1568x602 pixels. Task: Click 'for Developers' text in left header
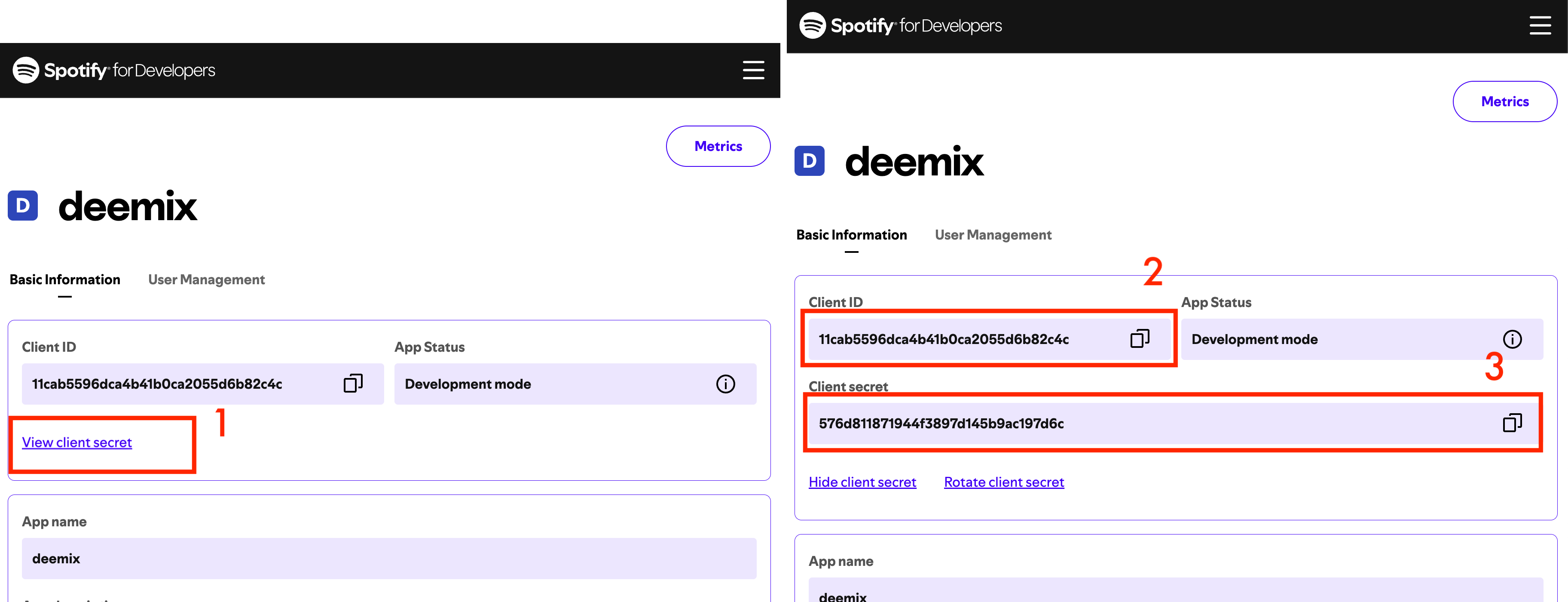click(164, 71)
